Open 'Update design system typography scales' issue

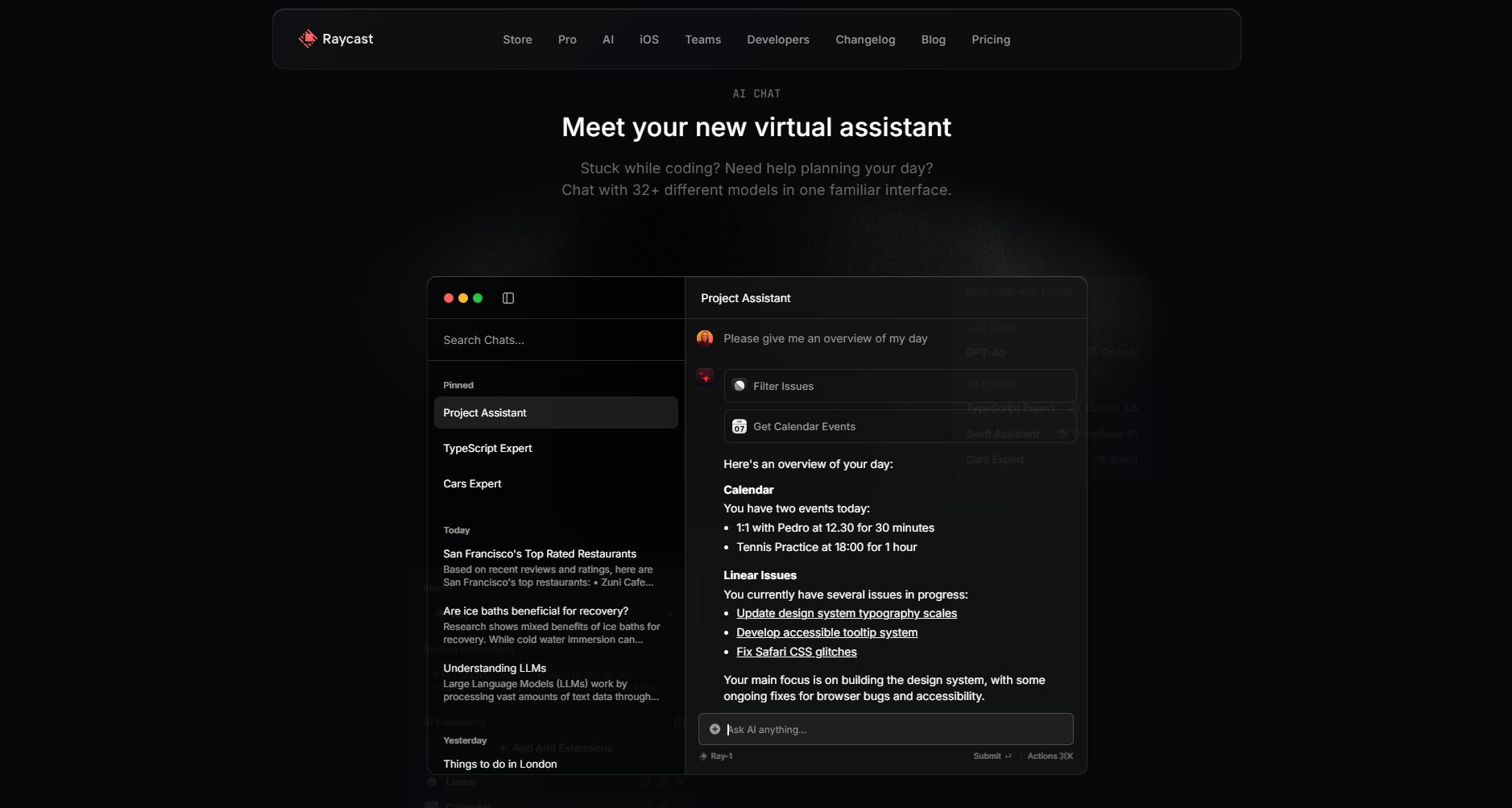[846, 613]
